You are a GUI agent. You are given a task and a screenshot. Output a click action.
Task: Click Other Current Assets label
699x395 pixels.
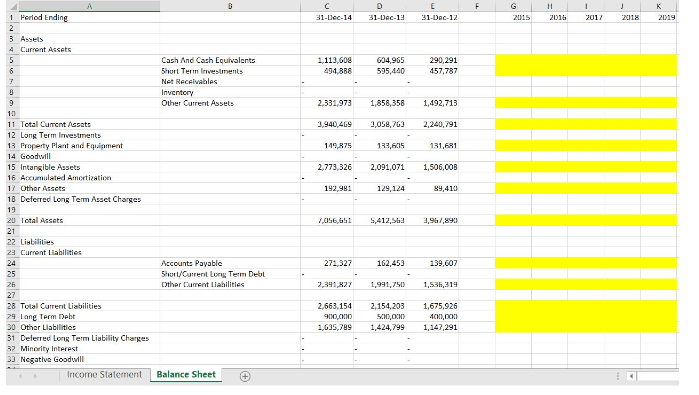(197, 103)
